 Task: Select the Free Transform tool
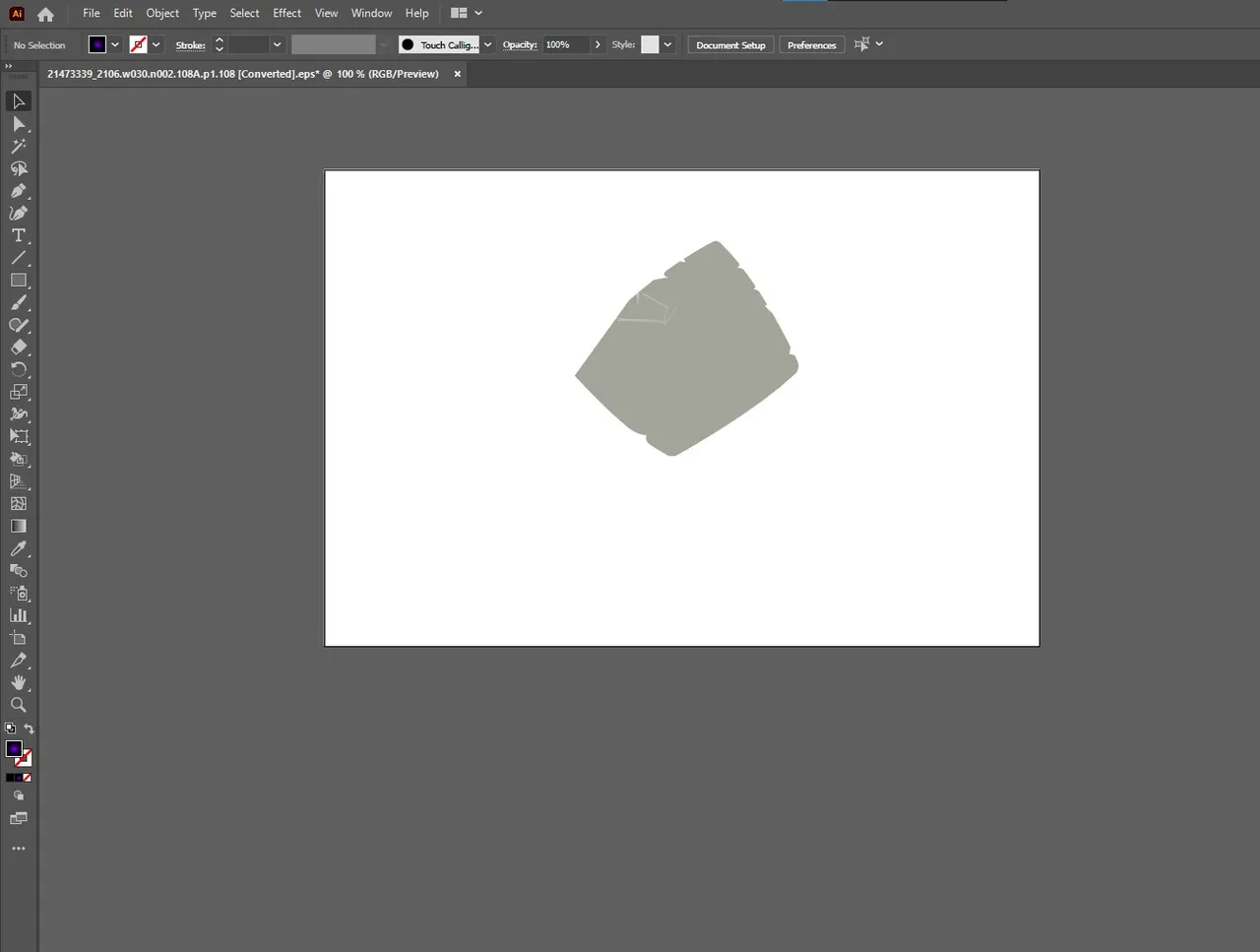tap(19, 436)
